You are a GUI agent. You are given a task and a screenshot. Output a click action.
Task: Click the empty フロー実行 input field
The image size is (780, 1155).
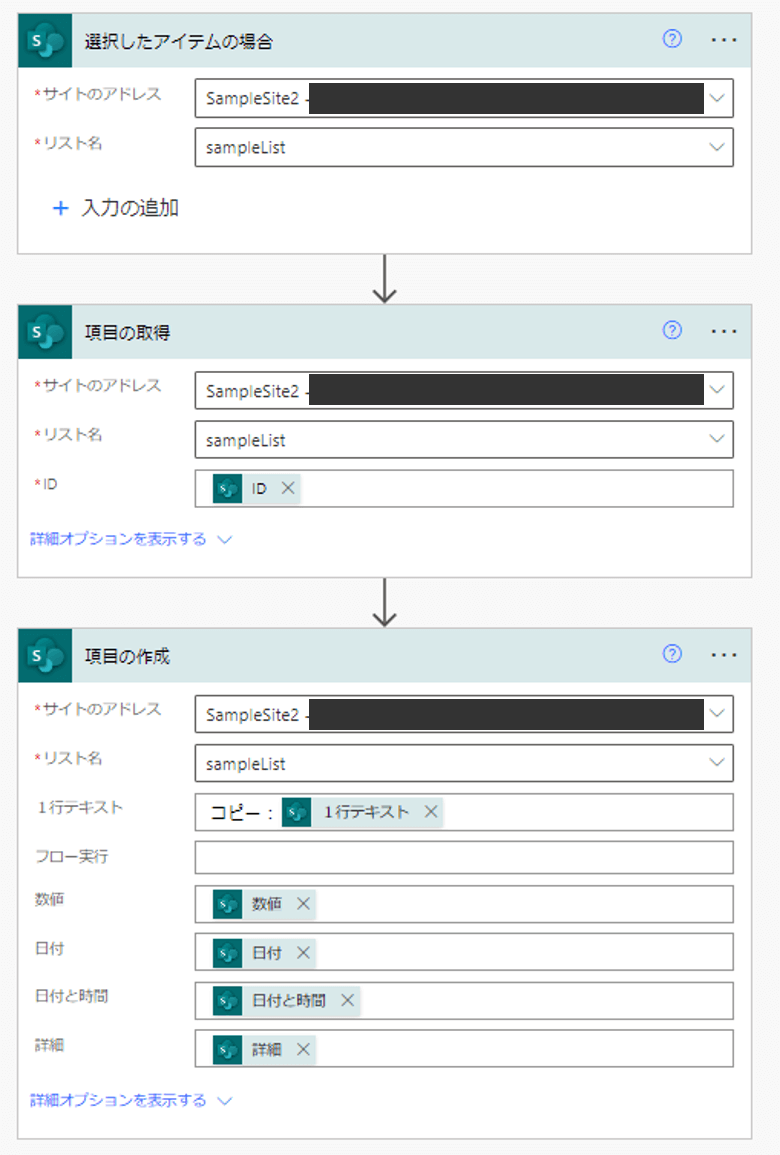(x=460, y=857)
